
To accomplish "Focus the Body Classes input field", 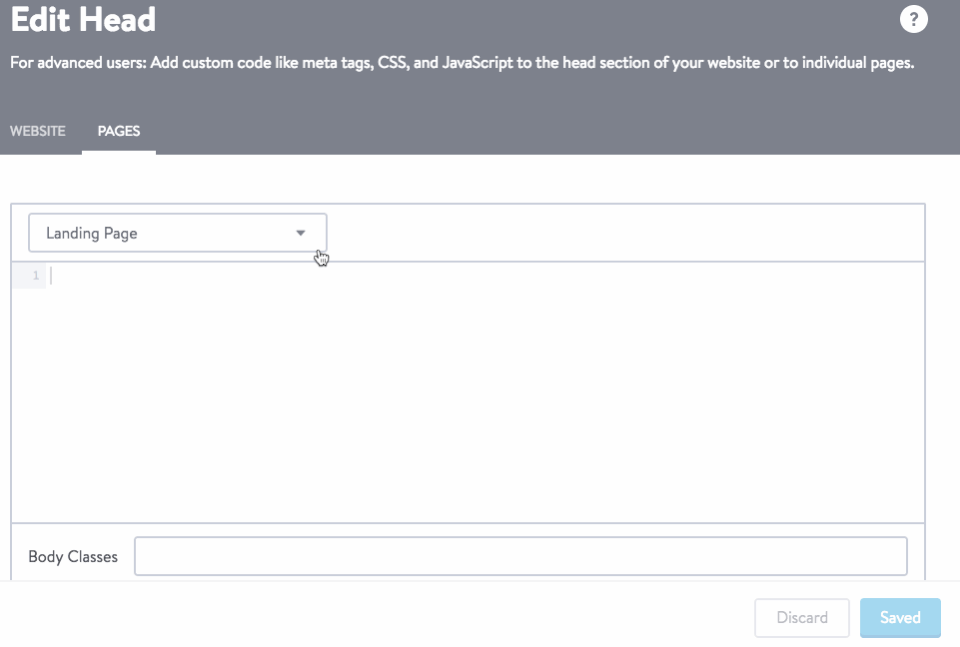I will tap(520, 556).
